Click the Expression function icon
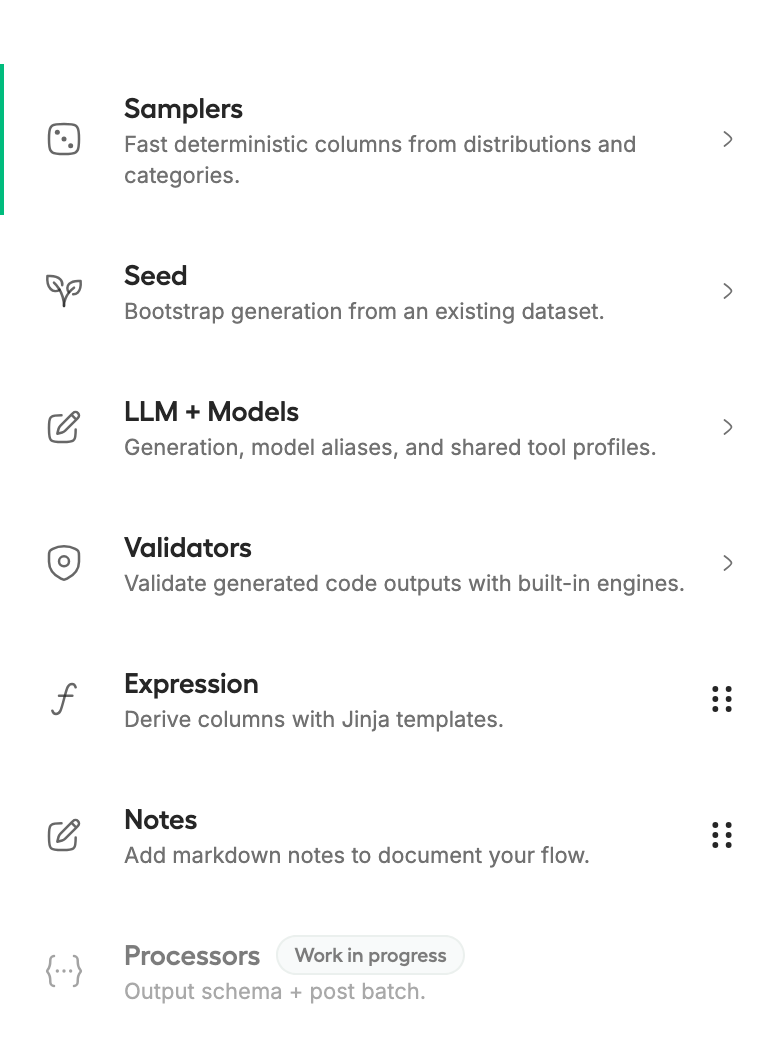The width and height of the screenshot is (766, 1062). click(63, 699)
